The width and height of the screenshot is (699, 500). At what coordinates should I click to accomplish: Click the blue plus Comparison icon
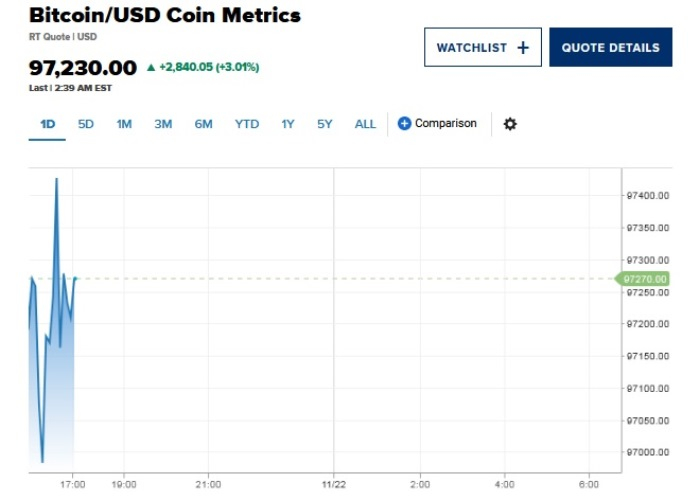pyautogui.click(x=405, y=124)
